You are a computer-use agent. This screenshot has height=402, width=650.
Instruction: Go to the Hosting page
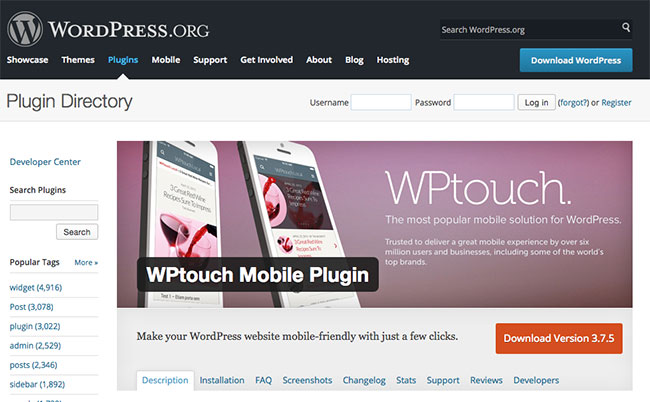pyautogui.click(x=393, y=60)
